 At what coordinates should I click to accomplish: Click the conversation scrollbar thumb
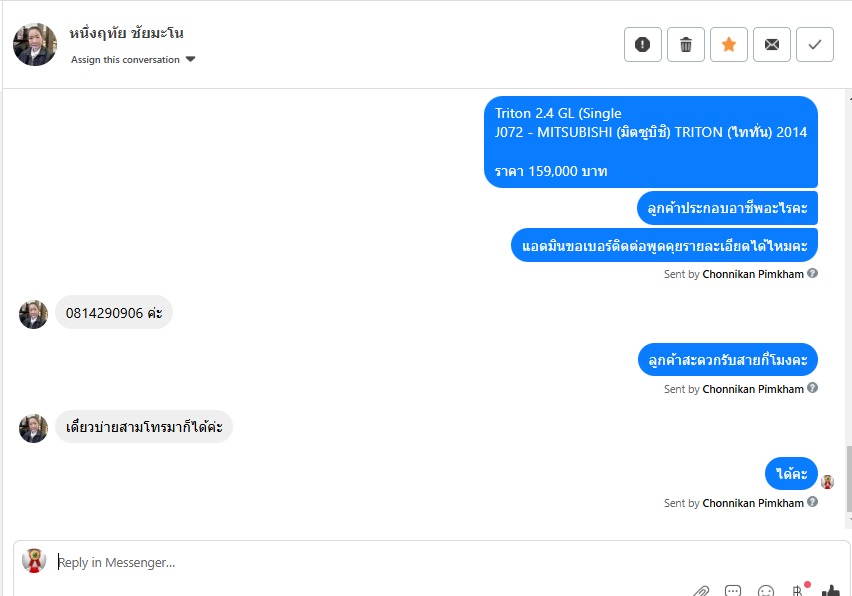(848, 482)
